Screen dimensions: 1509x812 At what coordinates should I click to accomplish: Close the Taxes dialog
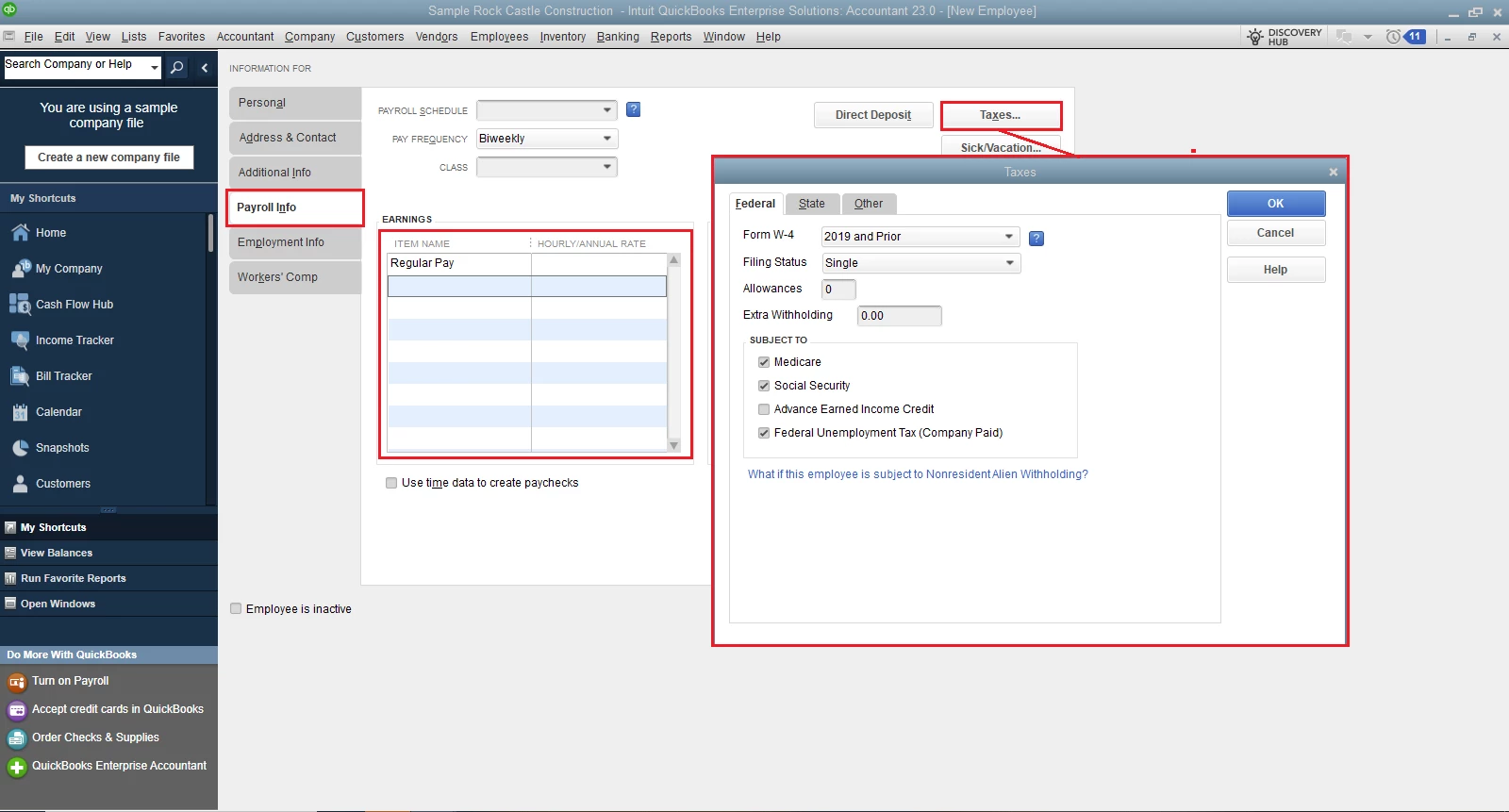point(1334,173)
